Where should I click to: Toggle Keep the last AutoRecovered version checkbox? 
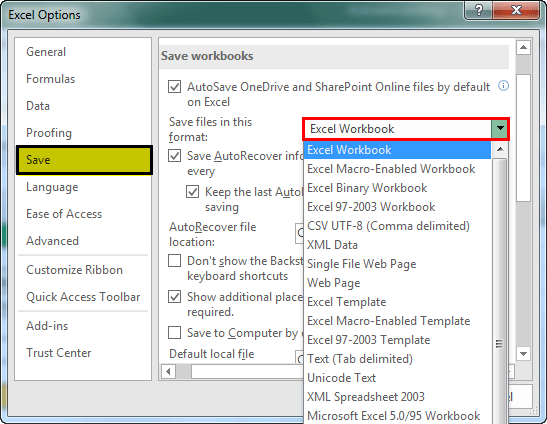point(193,192)
